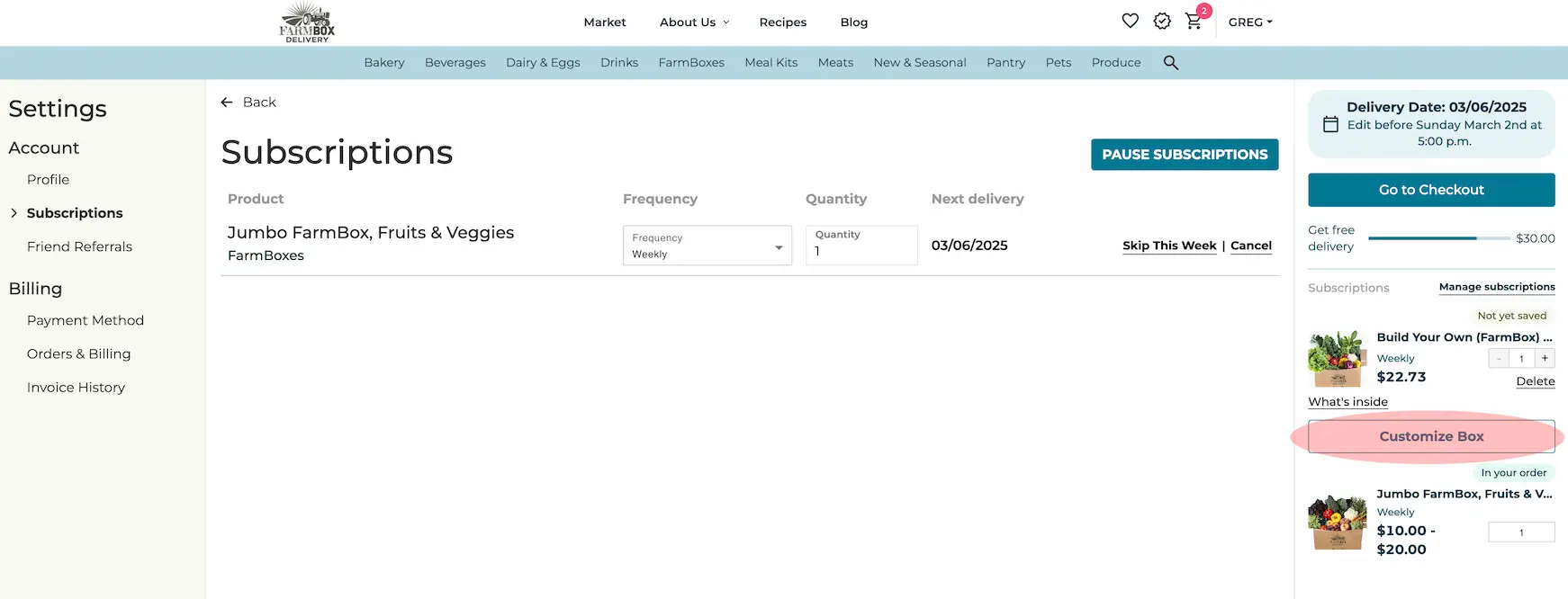Click Go to Checkout button
The image size is (1568, 599).
(x=1431, y=190)
